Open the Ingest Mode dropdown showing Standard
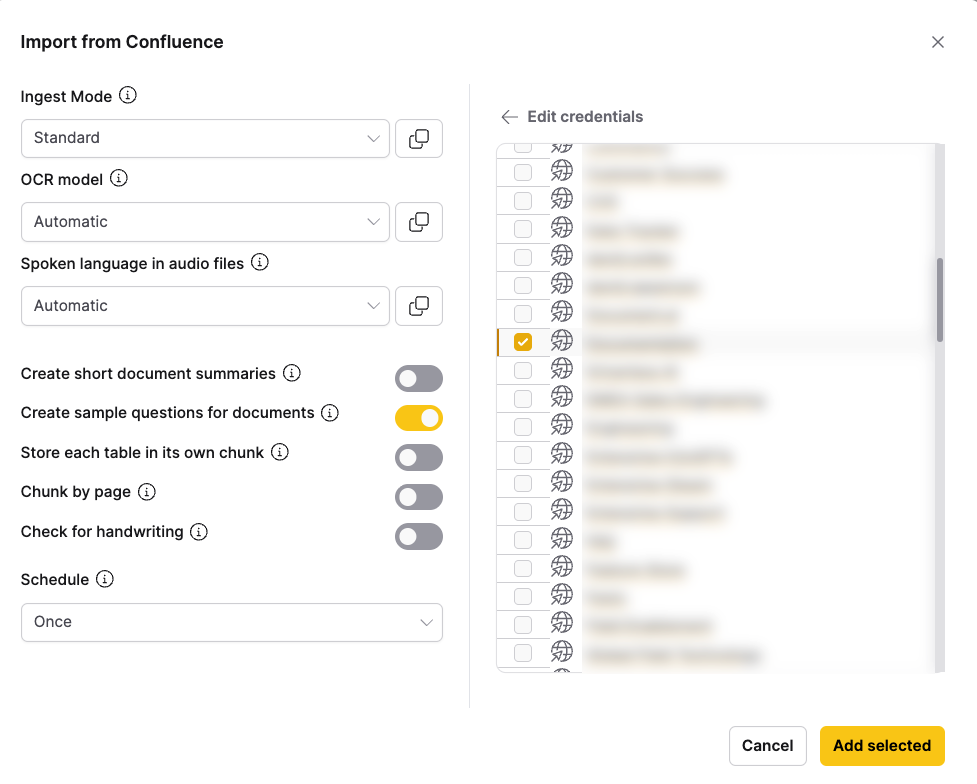 pos(205,138)
